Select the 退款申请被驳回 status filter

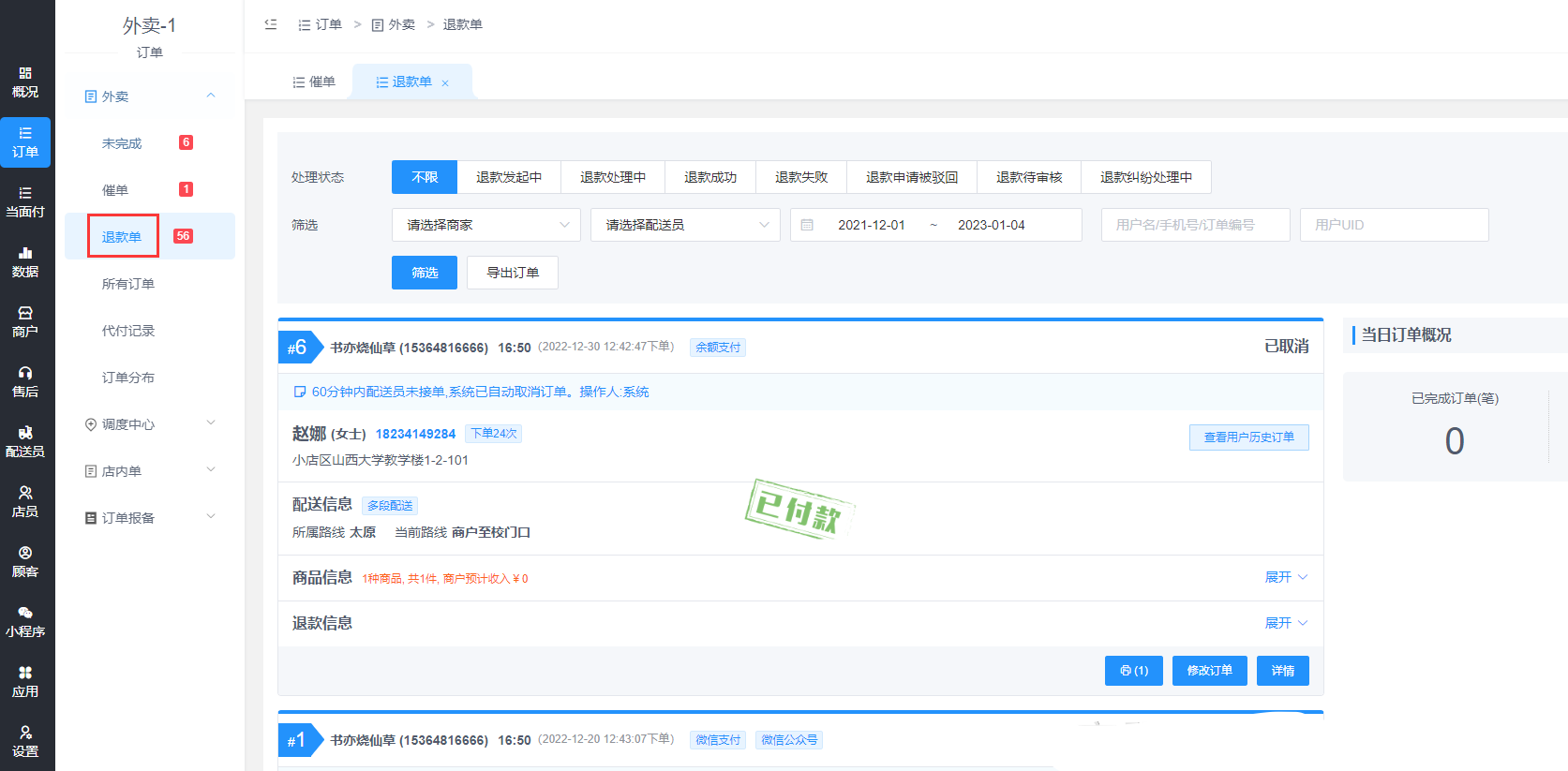(912, 177)
